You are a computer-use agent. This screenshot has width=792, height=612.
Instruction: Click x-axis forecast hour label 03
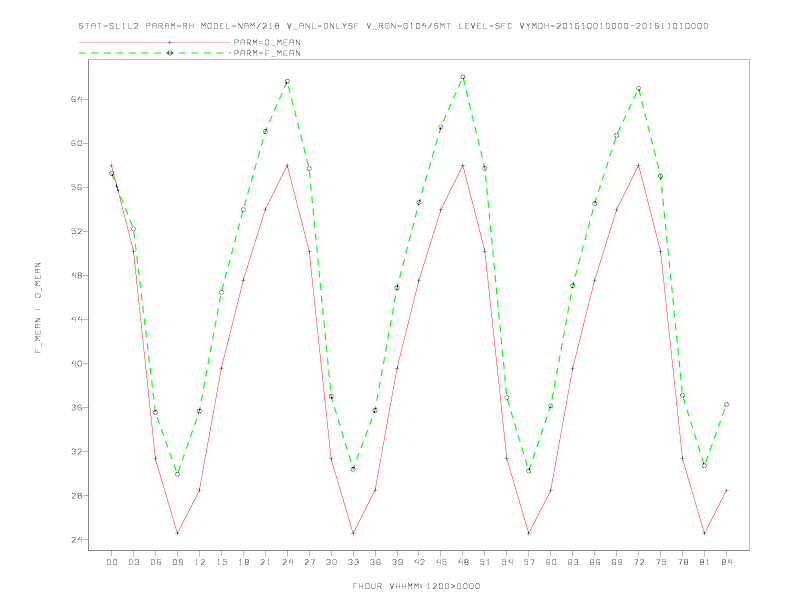pyautogui.click(x=133, y=562)
